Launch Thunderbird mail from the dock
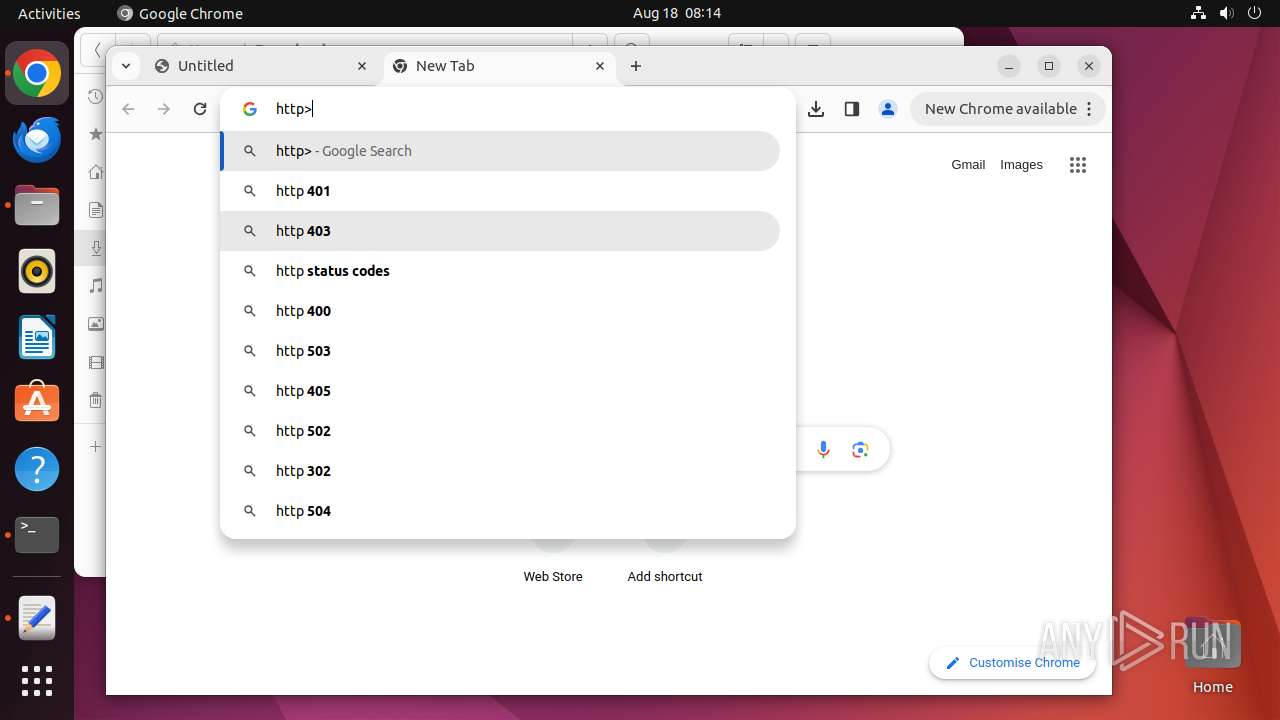Screen dimensions: 1280x720 (37, 140)
